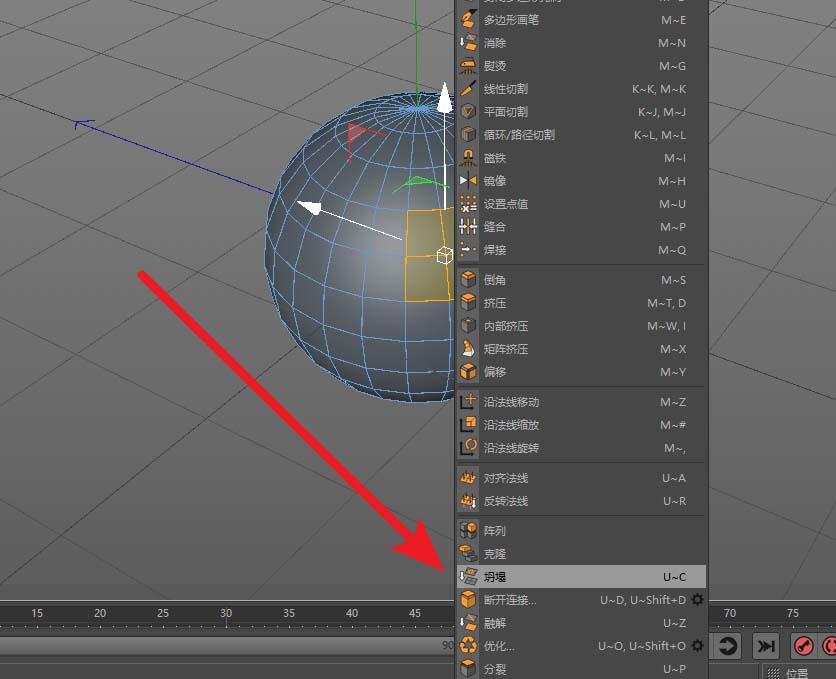836x679 pixels.
Task: Click the Weld command icon
Action: pos(467,250)
